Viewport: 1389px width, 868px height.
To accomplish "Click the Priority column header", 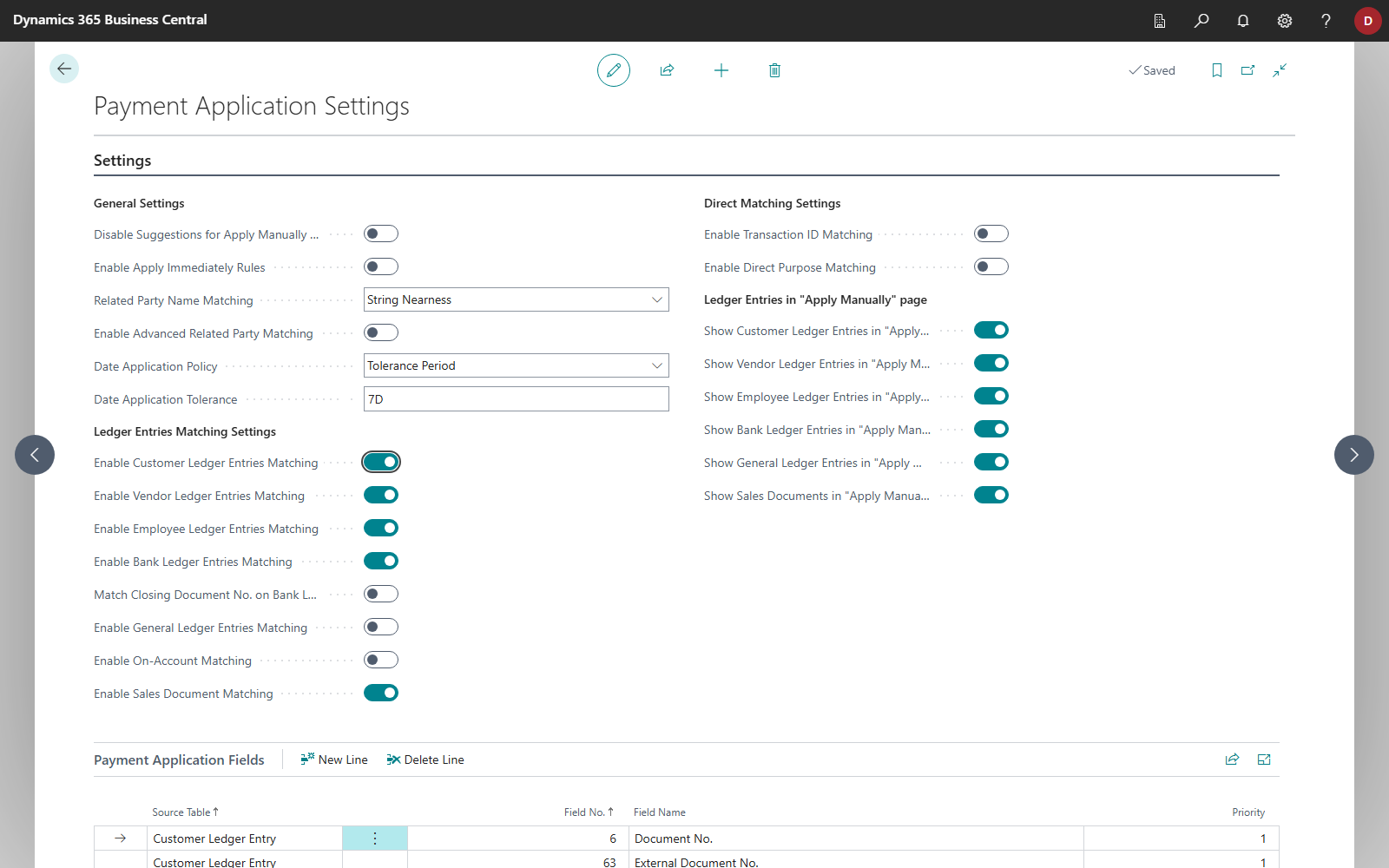I will 1248,812.
